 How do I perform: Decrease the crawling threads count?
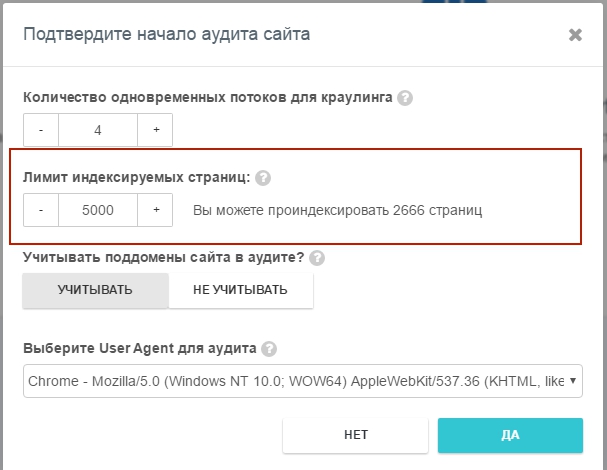[x=41, y=130]
